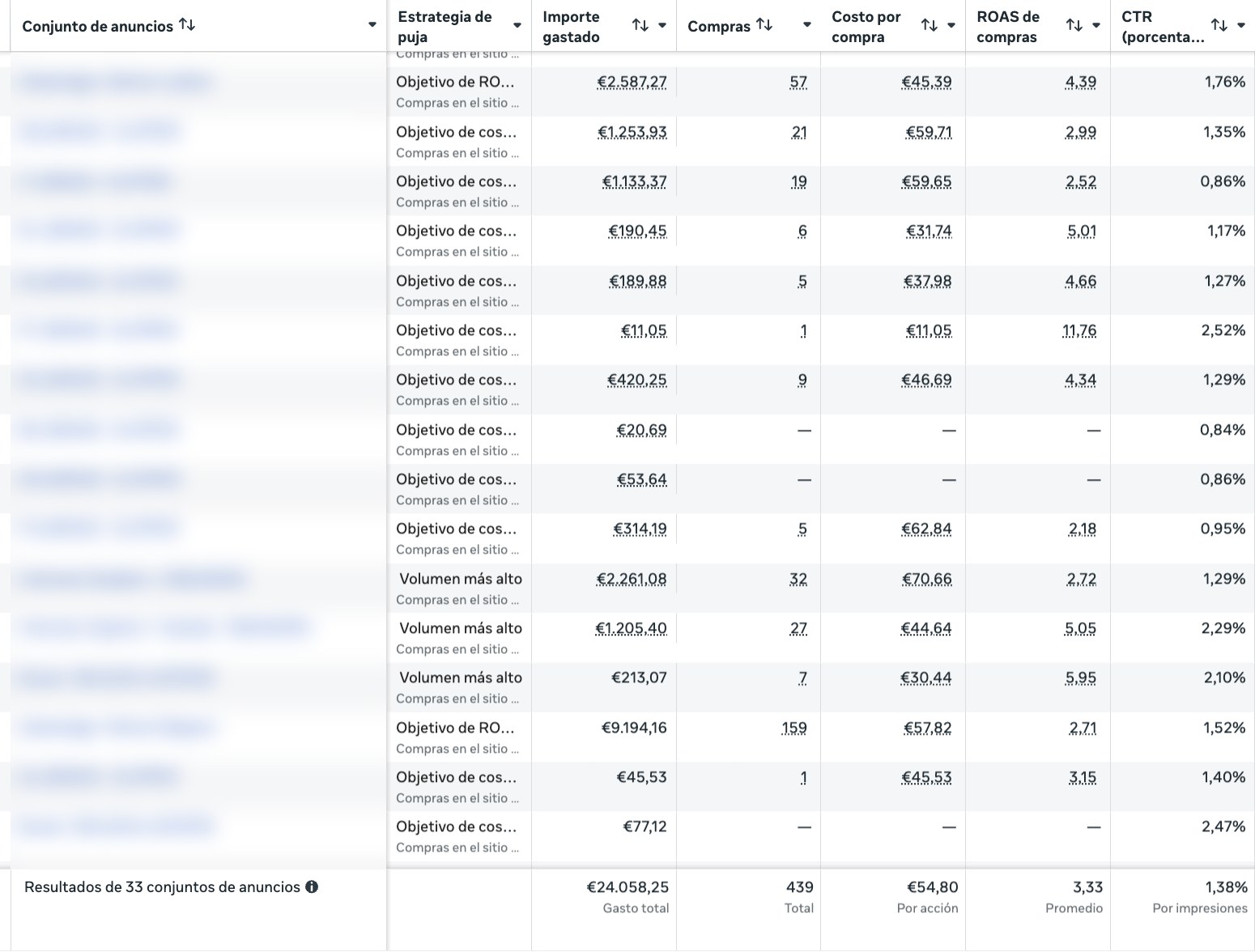Open Compras column dropdown arrow

pyautogui.click(x=807, y=25)
